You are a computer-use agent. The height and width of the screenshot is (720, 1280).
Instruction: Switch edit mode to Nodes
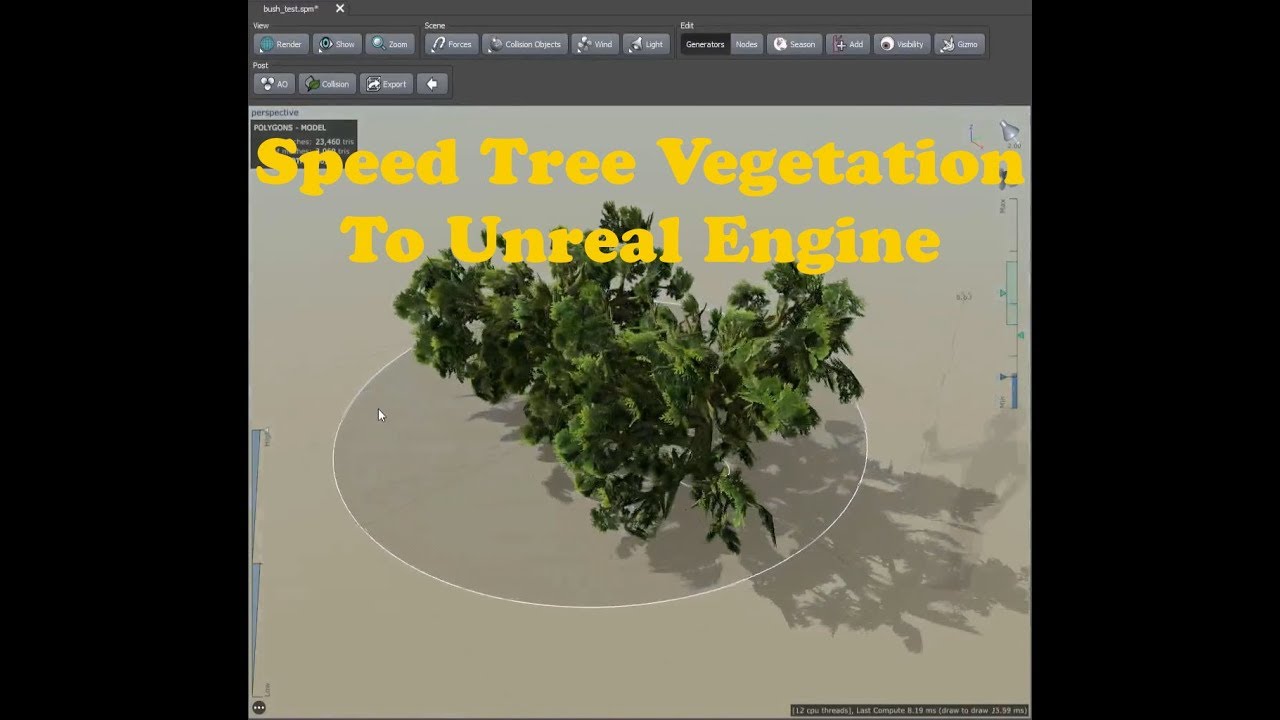[746, 44]
